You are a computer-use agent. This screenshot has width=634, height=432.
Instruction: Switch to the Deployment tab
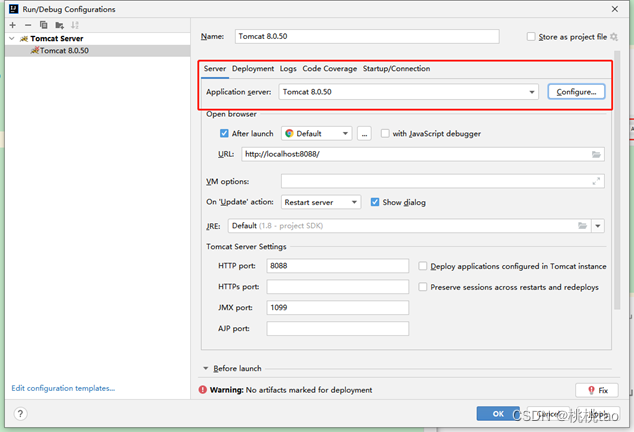pyautogui.click(x=253, y=69)
